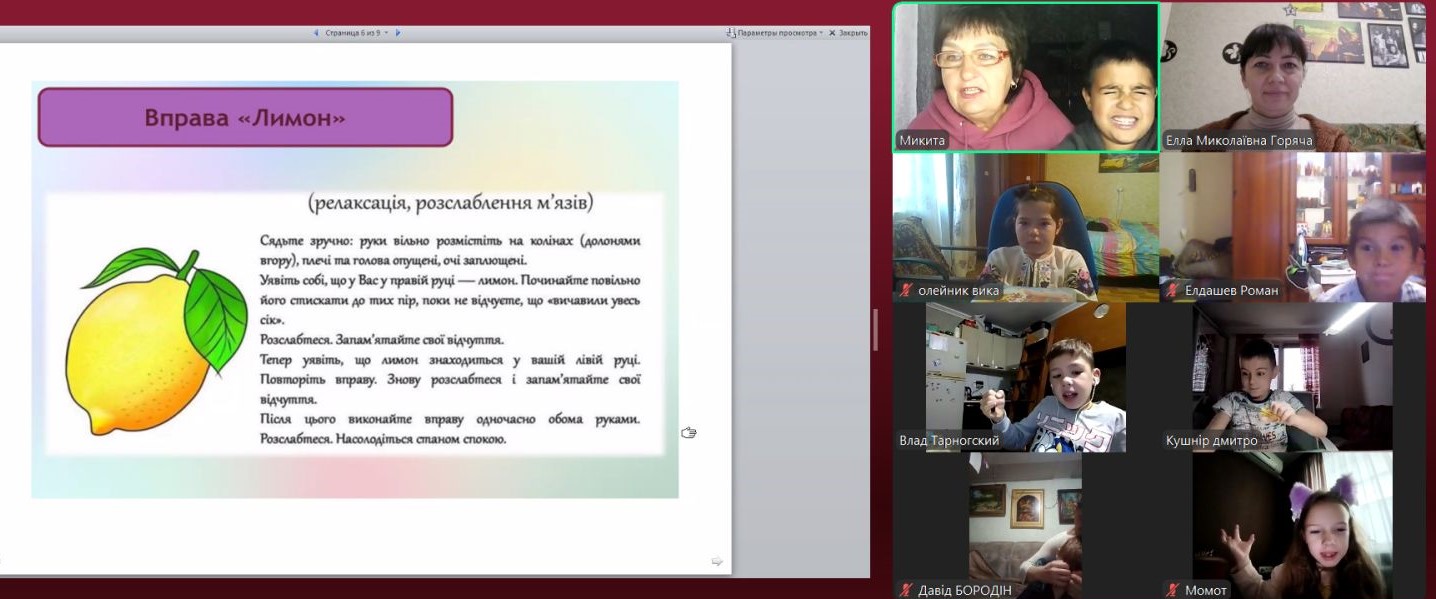This screenshot has height=599, width=1436.
Task: Go to next page with right arrow
Action: pos(398,33)
